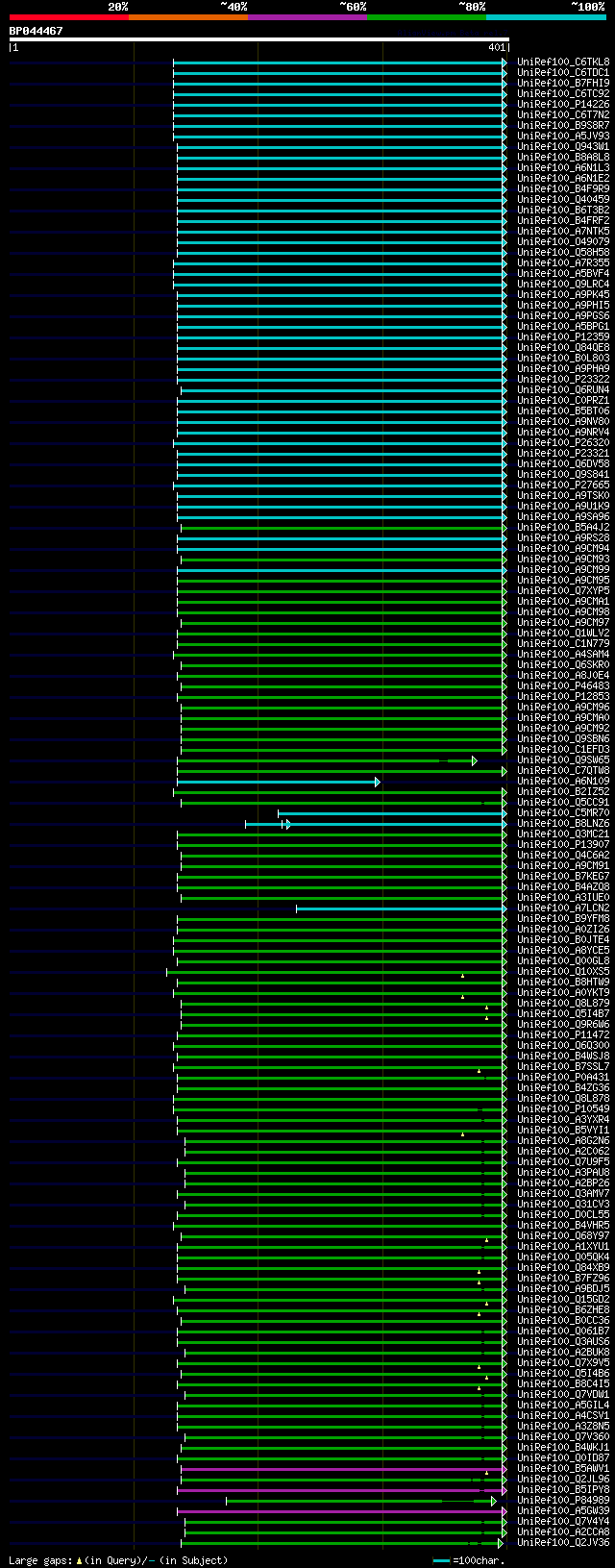Select label UniRef100_Q58H58
The height and width of the screenshot is (1568, 615).
(x=563, y=252)
